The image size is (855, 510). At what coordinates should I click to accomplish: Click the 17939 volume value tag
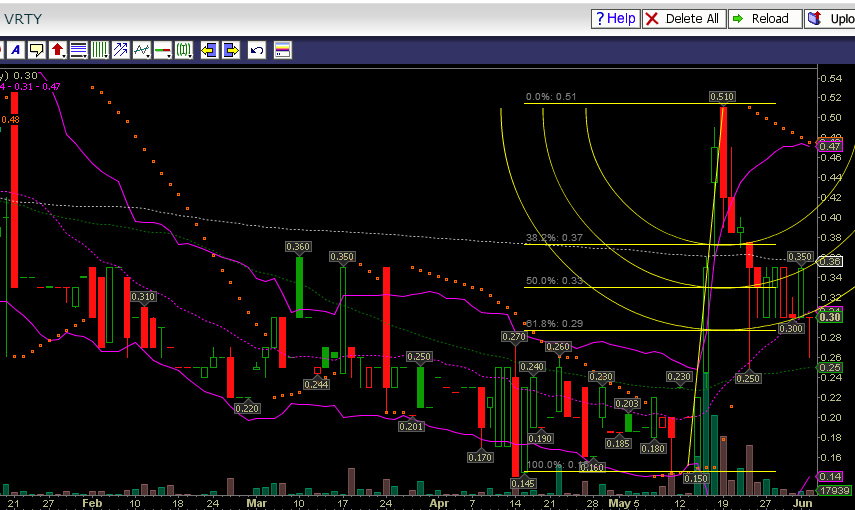(835, 490)
